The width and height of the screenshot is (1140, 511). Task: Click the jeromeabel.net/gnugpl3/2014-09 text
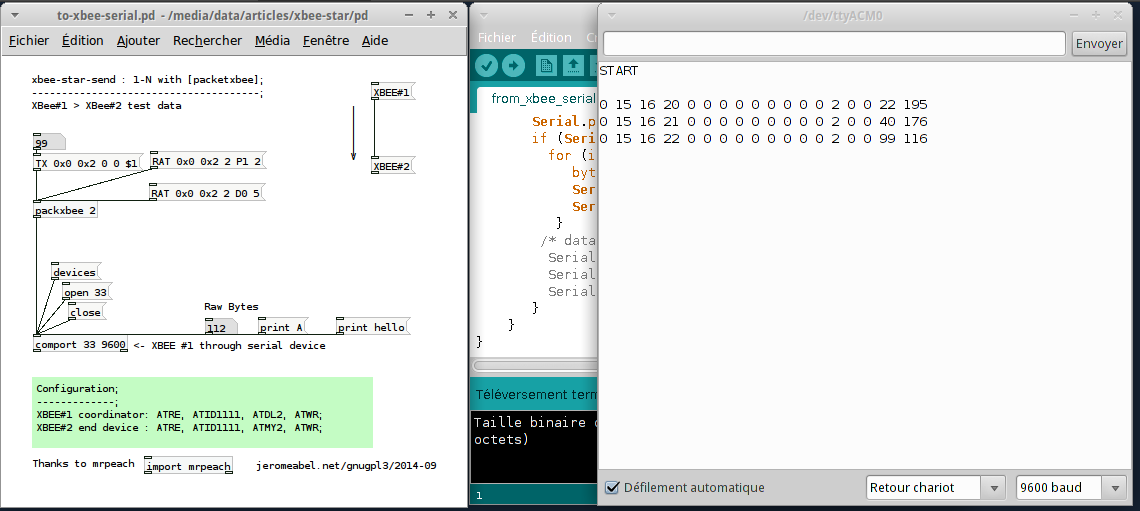(x=347, y=465)
